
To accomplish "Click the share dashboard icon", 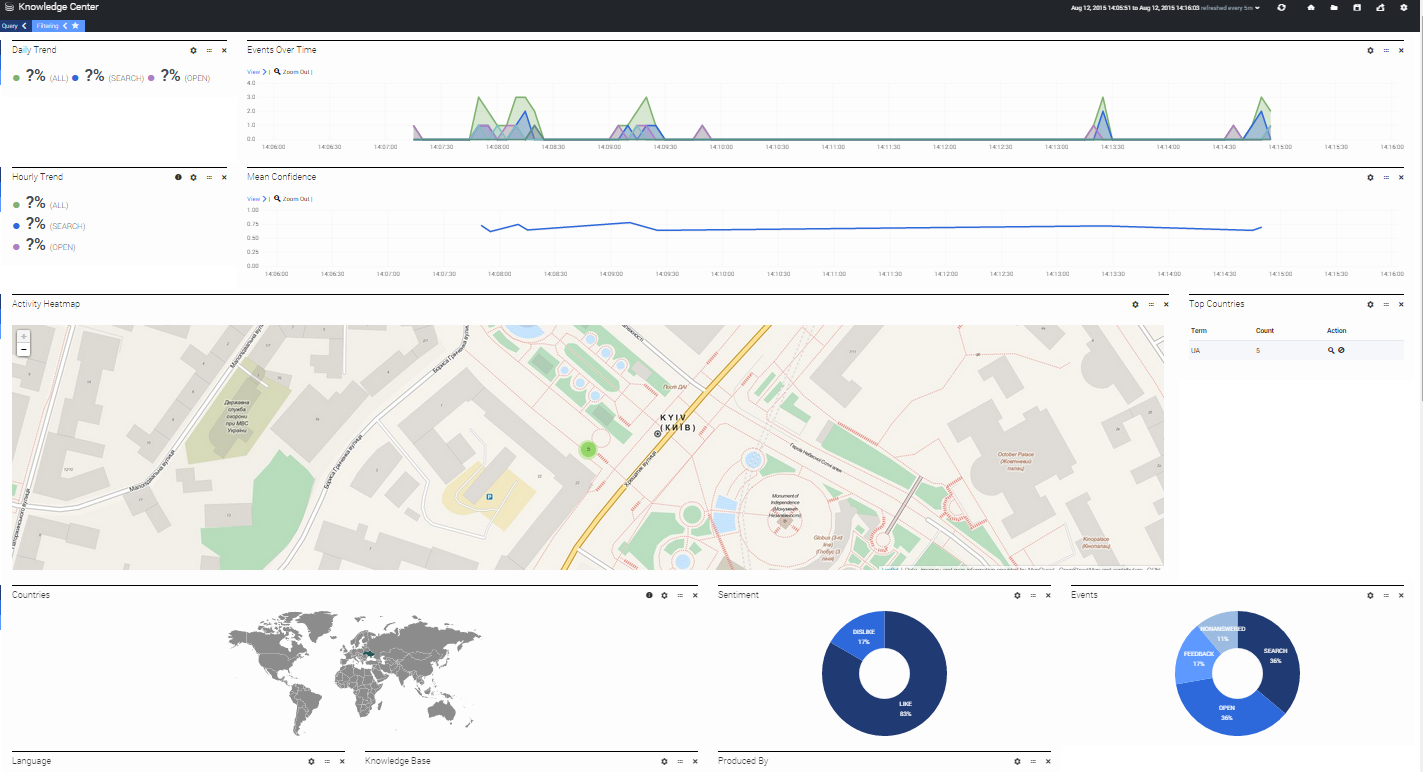I will tap(1380, 7).
